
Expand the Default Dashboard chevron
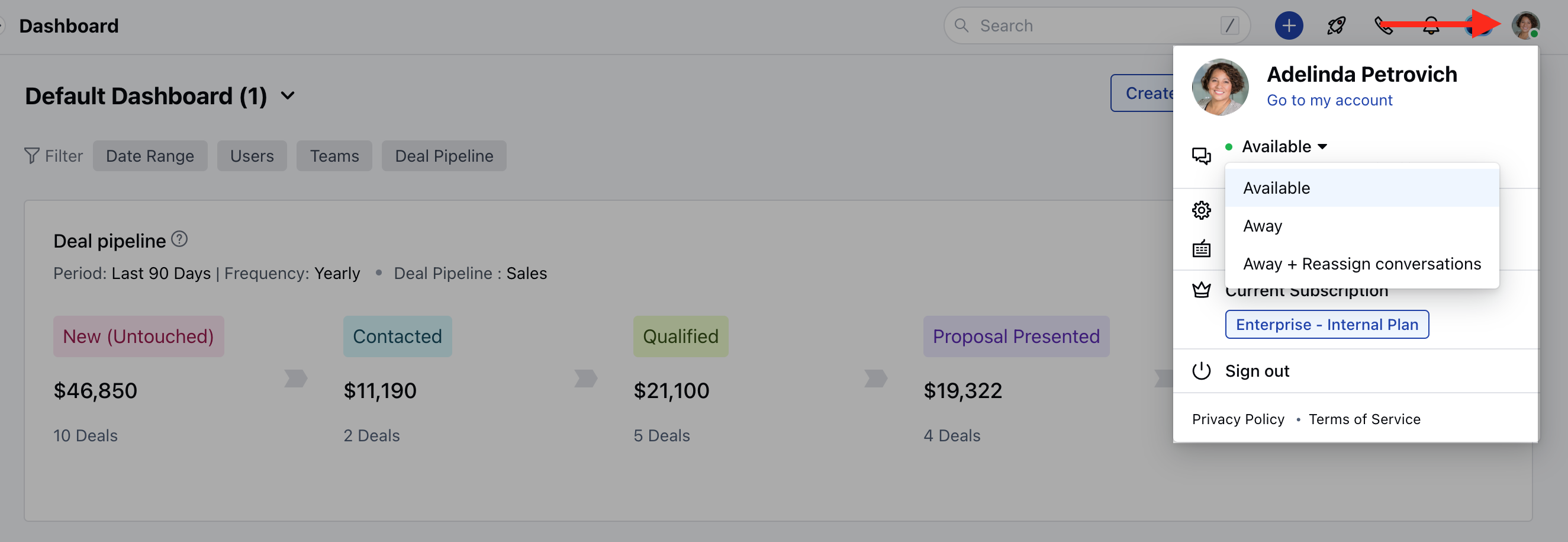[x=288, y=95]
